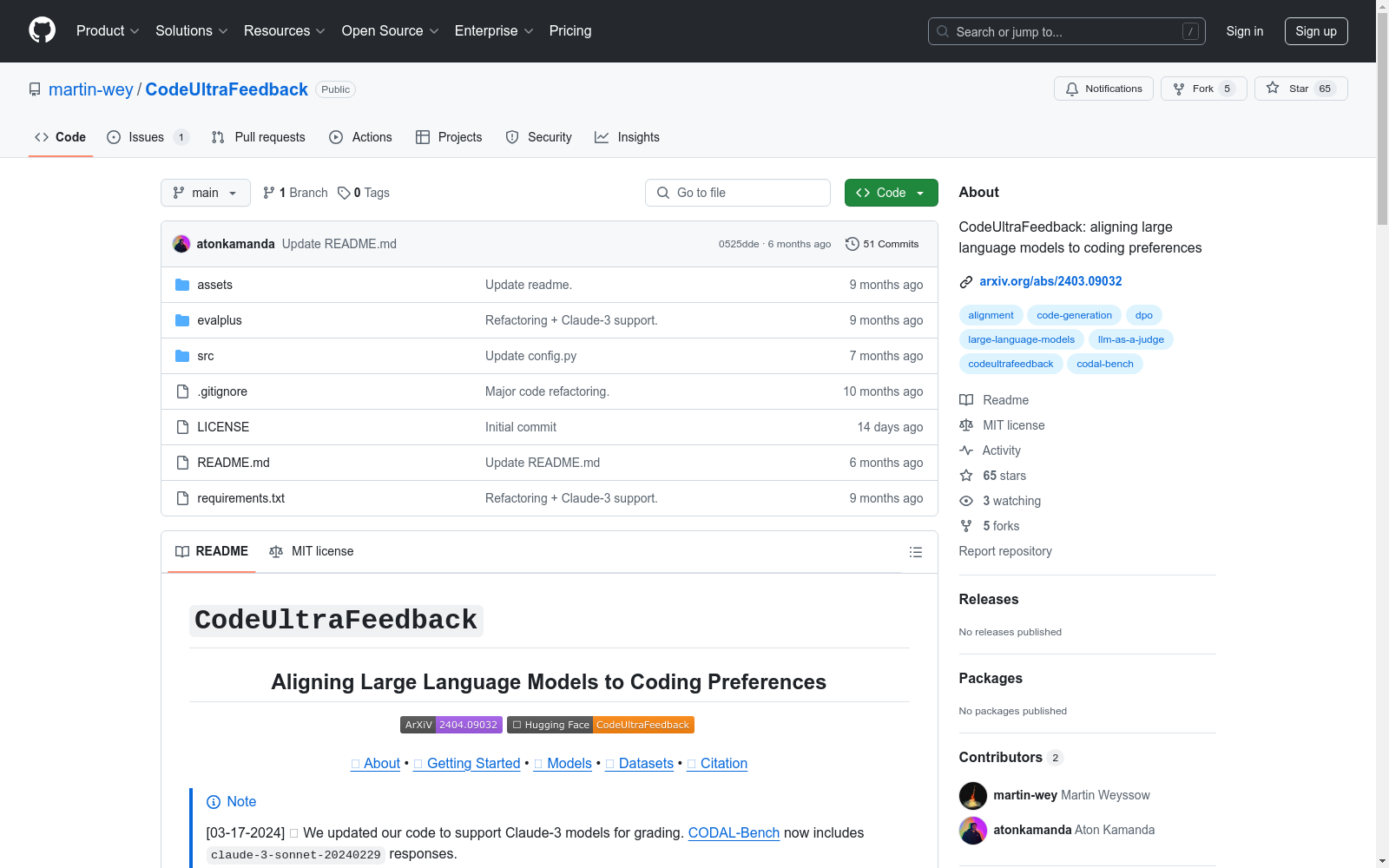Click the page vertical scrollbar thumb
Screen dimensions: 1389x868
1382,117
